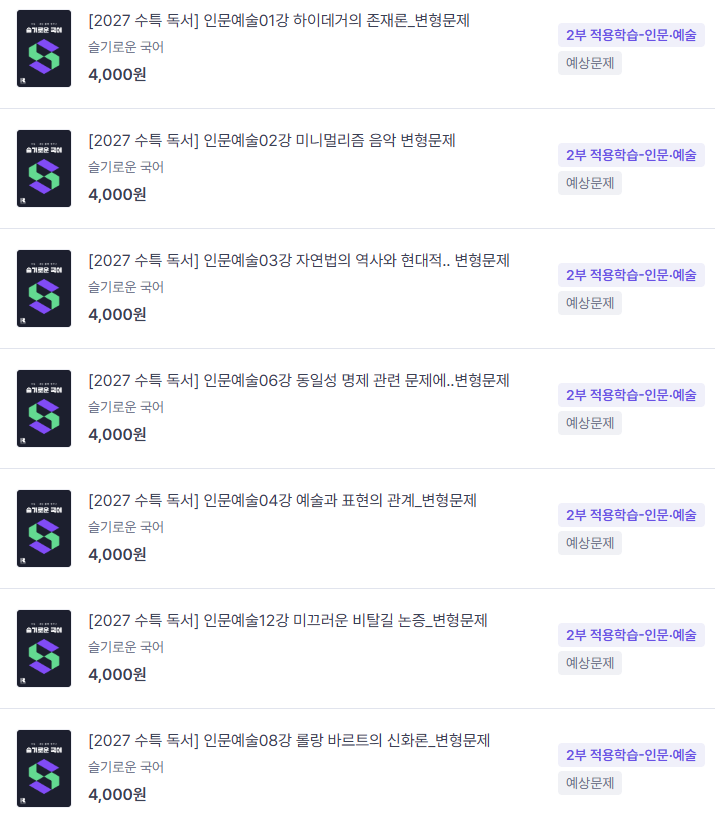The image size is (715, 821).
Task: Click the book cover thumbnail for 하이데거의 존재론
Action: coord(44,48)
